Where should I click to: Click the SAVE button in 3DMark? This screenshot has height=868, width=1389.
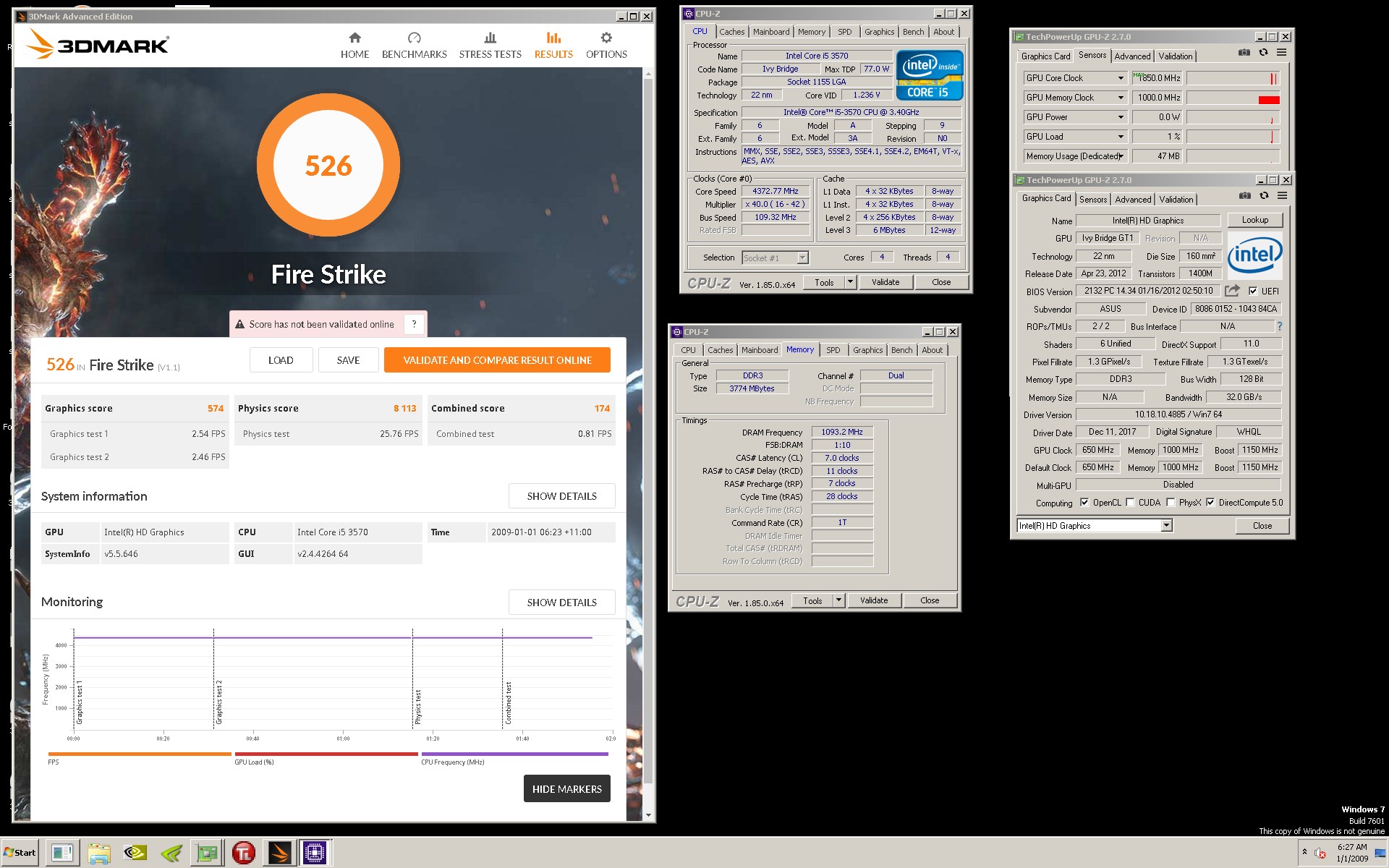tap(348, 360)
